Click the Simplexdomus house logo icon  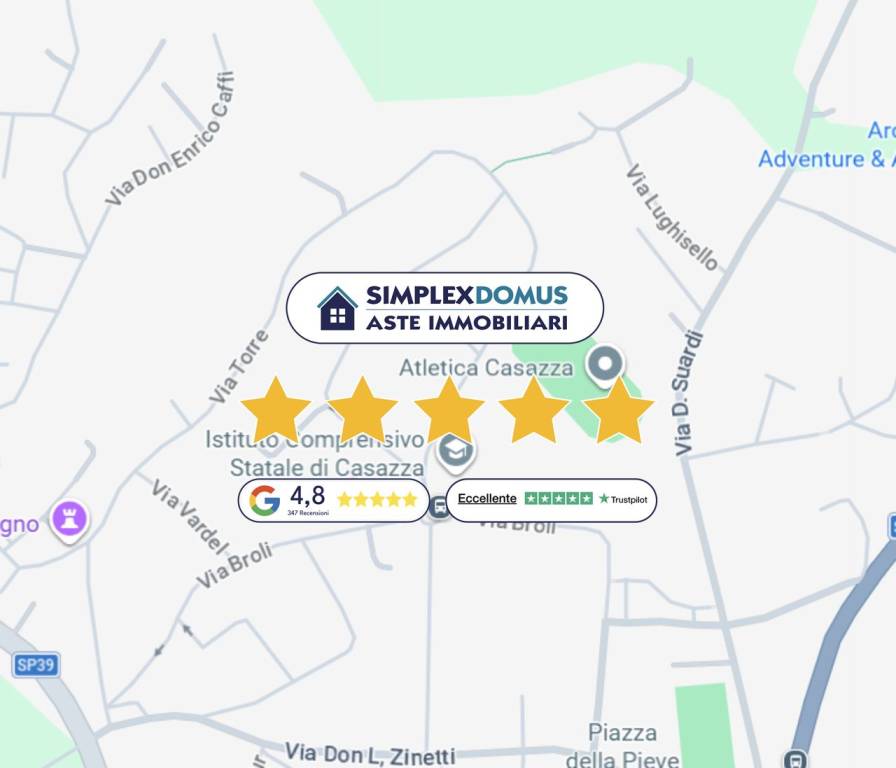pyautogui.click(x=337, y=309)
